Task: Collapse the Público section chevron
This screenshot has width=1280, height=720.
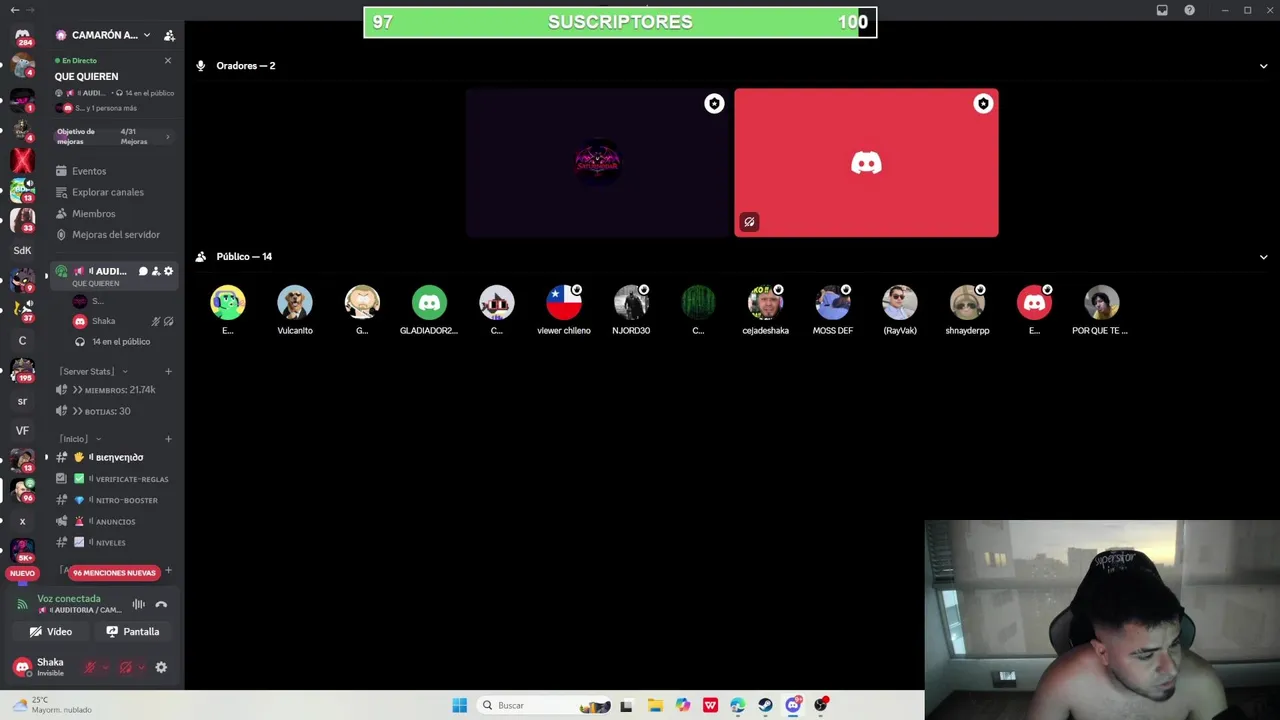Action: click(1263, 257)
